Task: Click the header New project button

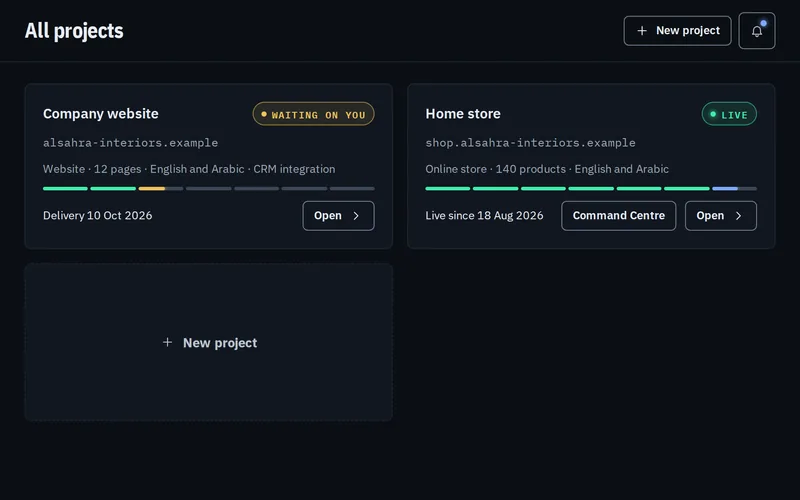Action: point(677,31)
